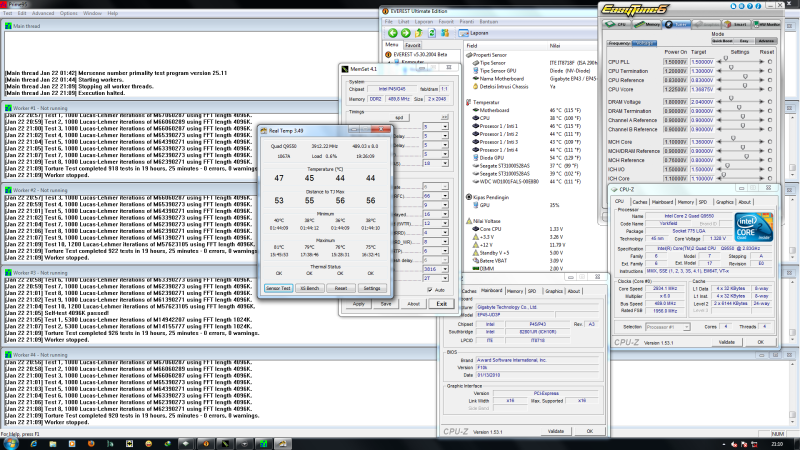The height and width of the screenshot is (450, 800).
Task: Click MemSet spd button
Action: point(399,117)
